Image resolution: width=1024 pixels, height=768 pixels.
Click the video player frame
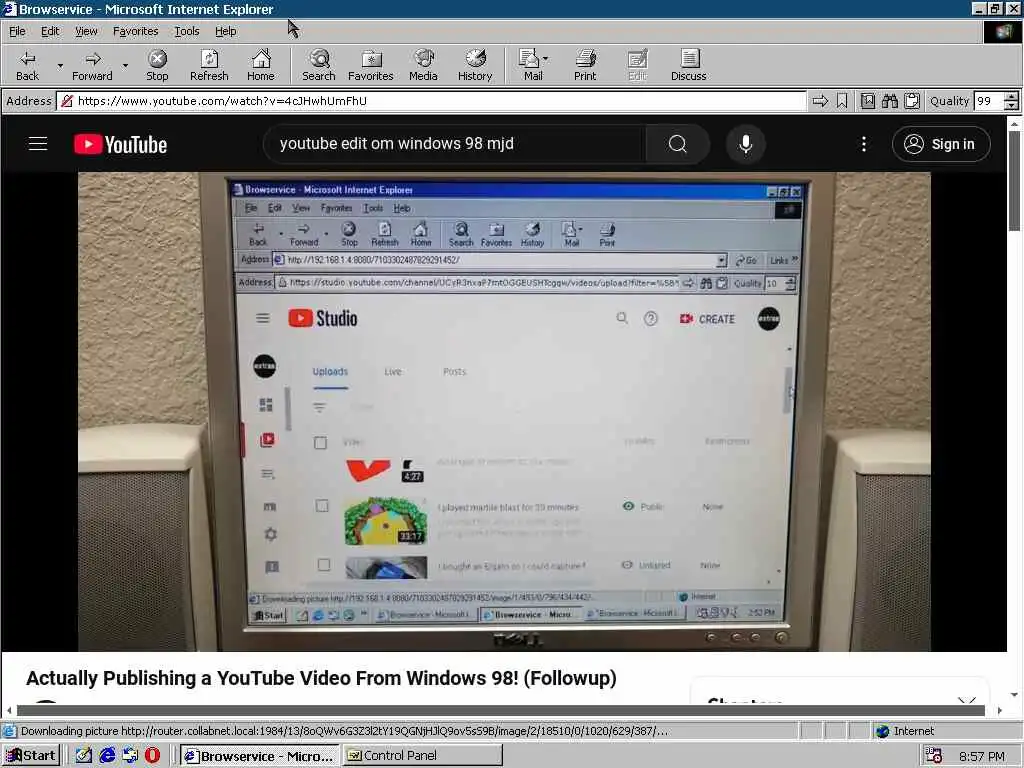pos(504,411)
